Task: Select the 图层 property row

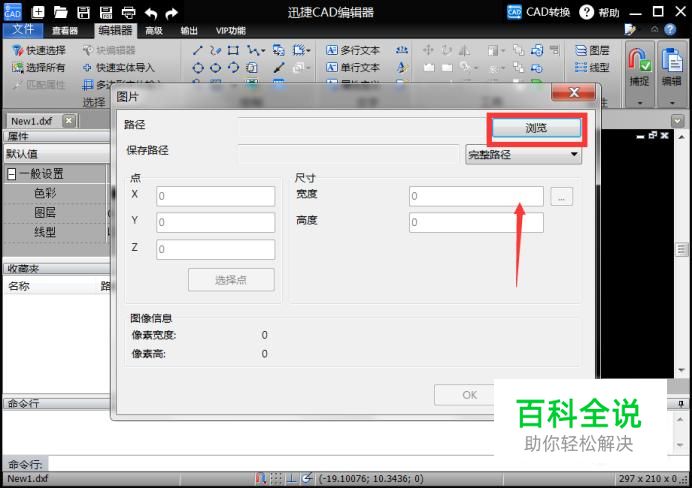Action: 56,213
